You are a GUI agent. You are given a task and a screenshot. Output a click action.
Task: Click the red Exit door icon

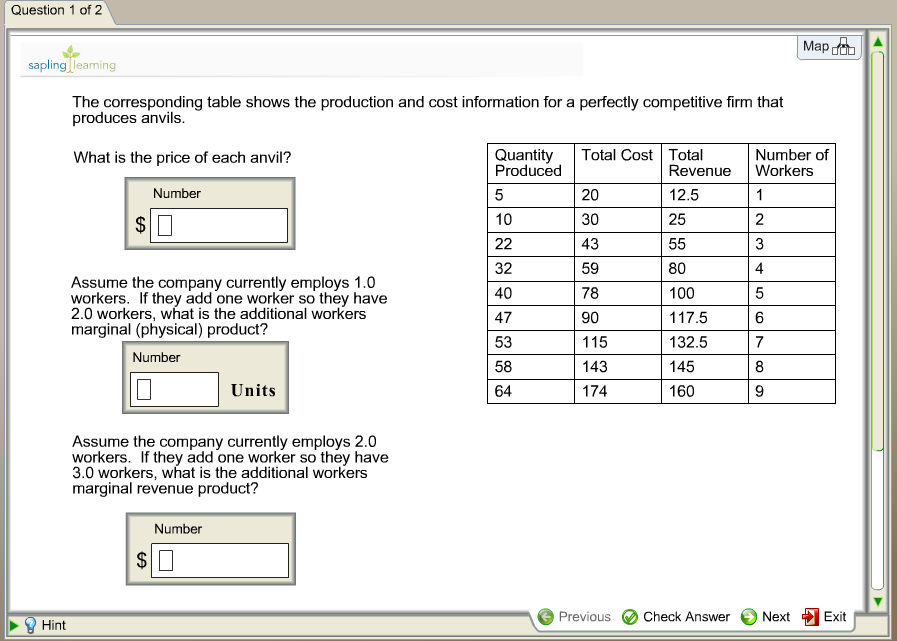810,616
